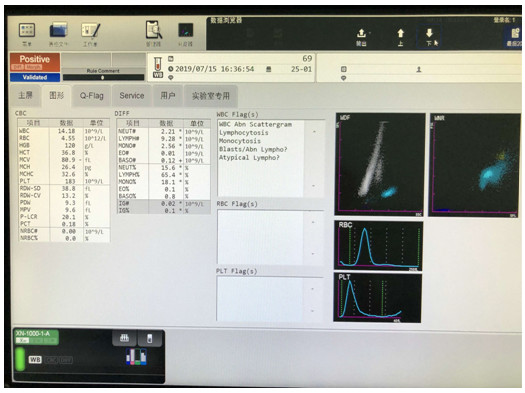Click the Rule Comment progress bar
Image resolution: width=525 pixels, height=393 pixels.
click(x=103, y=77)
